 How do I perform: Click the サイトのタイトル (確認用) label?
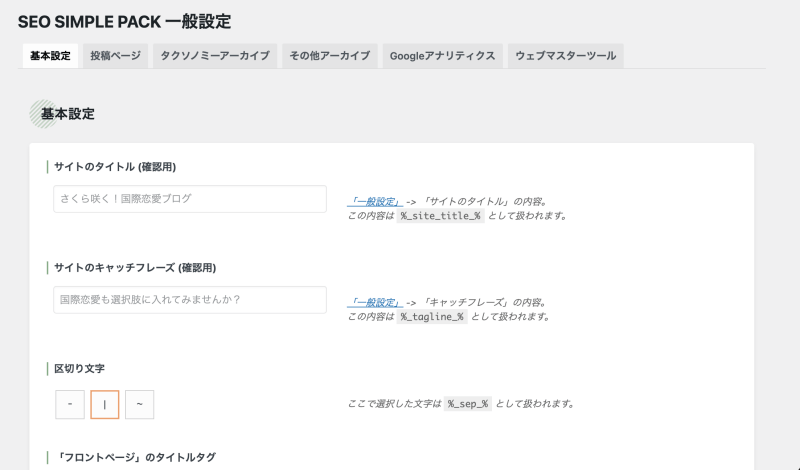pos(115,167)
